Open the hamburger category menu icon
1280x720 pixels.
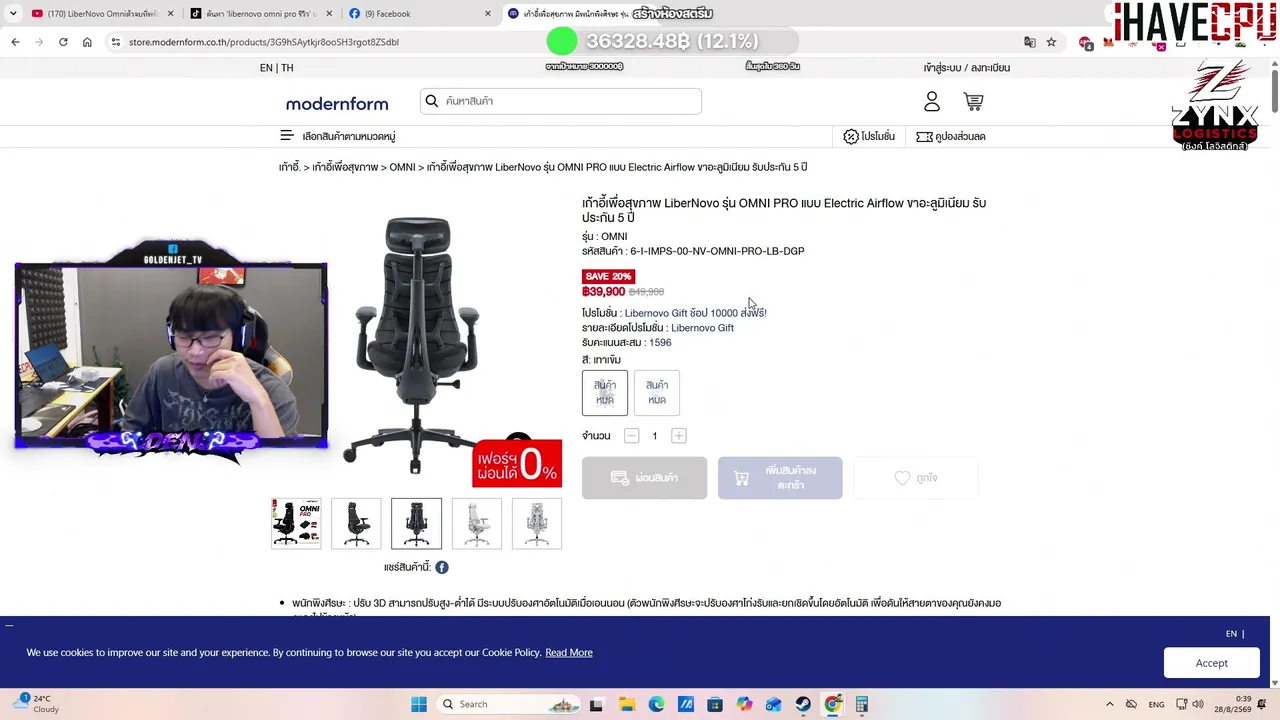pos(287,136)
